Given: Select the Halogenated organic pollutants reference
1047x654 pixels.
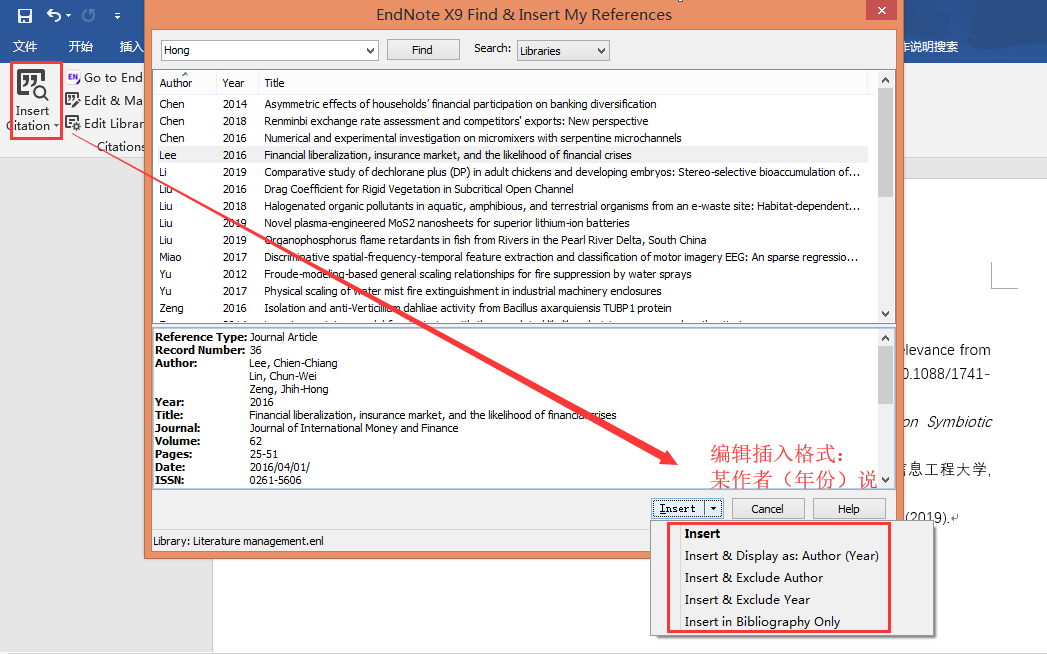Looking at the screenshot, I should tap(511, 206).
